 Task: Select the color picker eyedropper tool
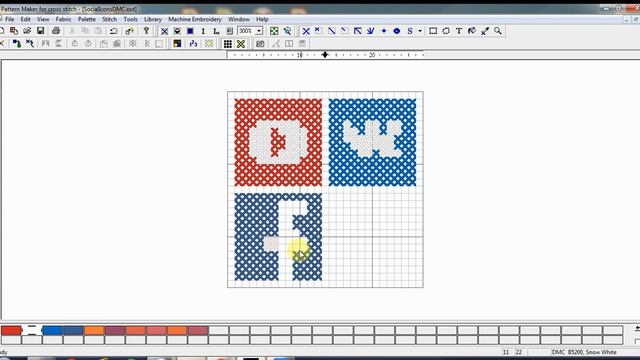coord(485,31)
